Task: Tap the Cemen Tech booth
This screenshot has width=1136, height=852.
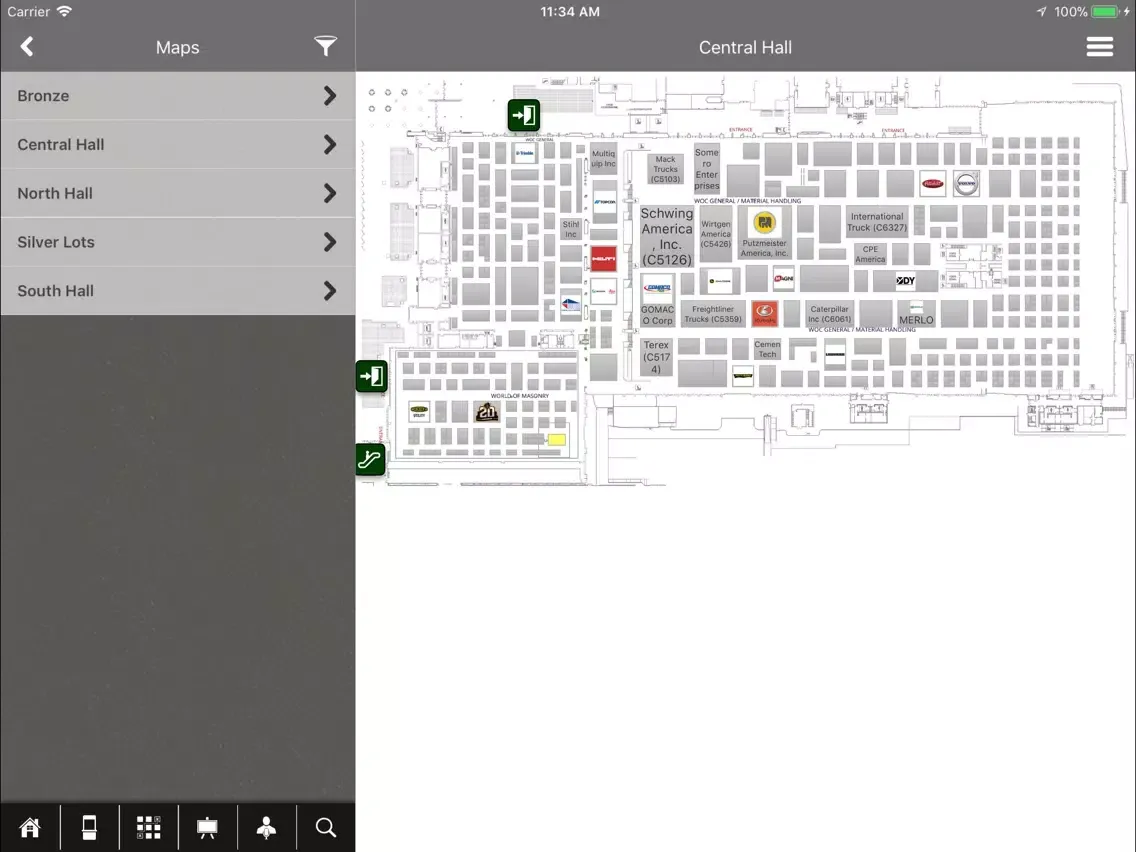Action: [x=767, y=349]
